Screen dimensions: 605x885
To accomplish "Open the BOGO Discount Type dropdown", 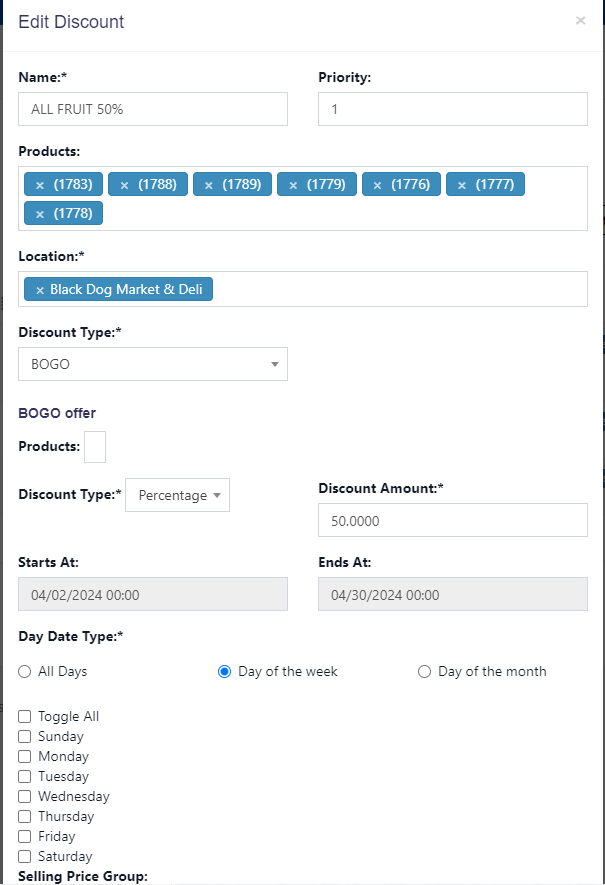I will point(153,364).
